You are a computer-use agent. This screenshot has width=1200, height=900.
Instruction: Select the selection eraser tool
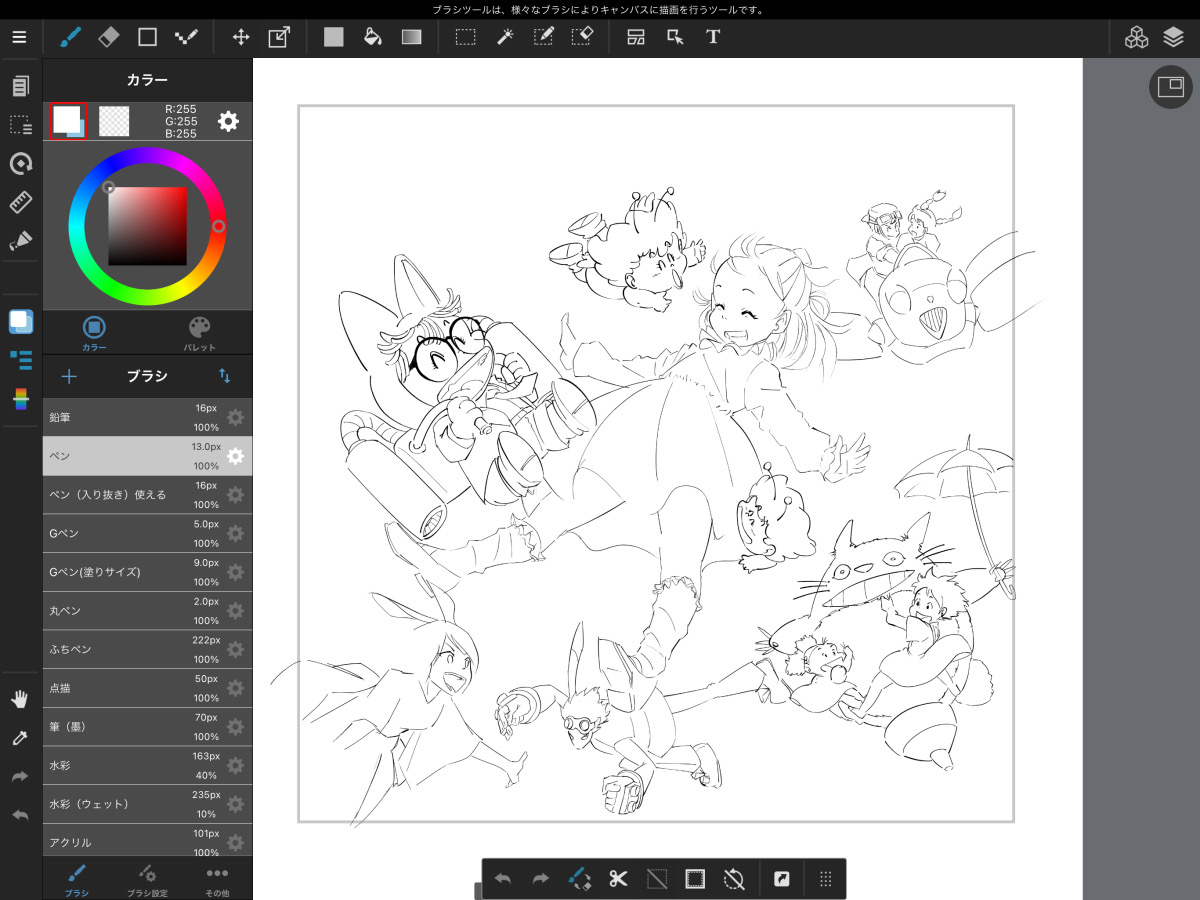click(582, 37)
